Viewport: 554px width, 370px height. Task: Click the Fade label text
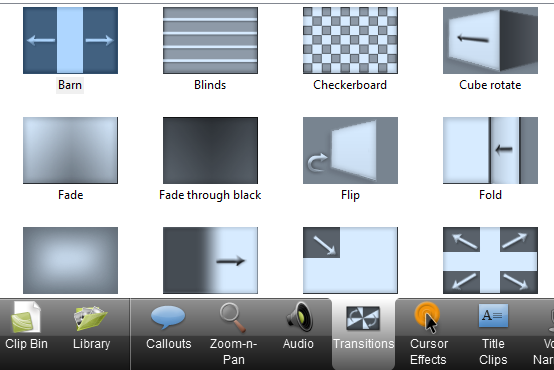click(71, 195)
